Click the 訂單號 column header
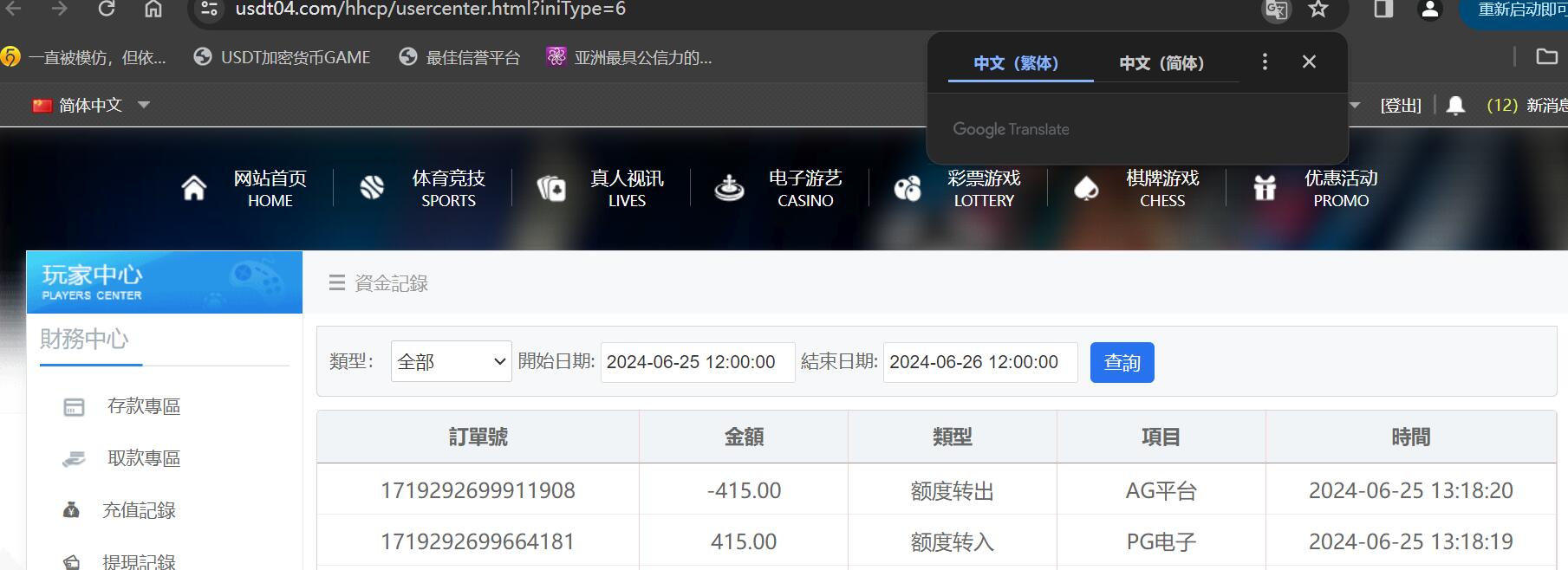1568x570 pixels. coord(478,437)
